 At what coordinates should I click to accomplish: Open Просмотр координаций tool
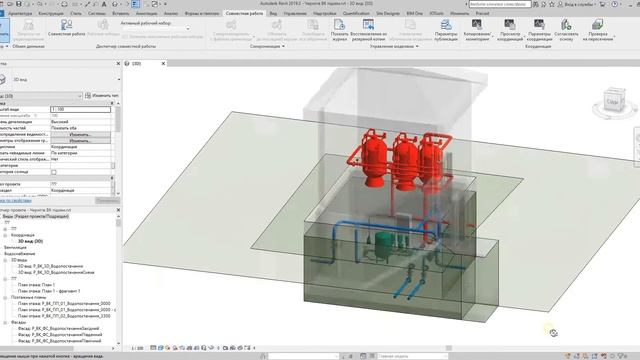click(x=510, y=30)
